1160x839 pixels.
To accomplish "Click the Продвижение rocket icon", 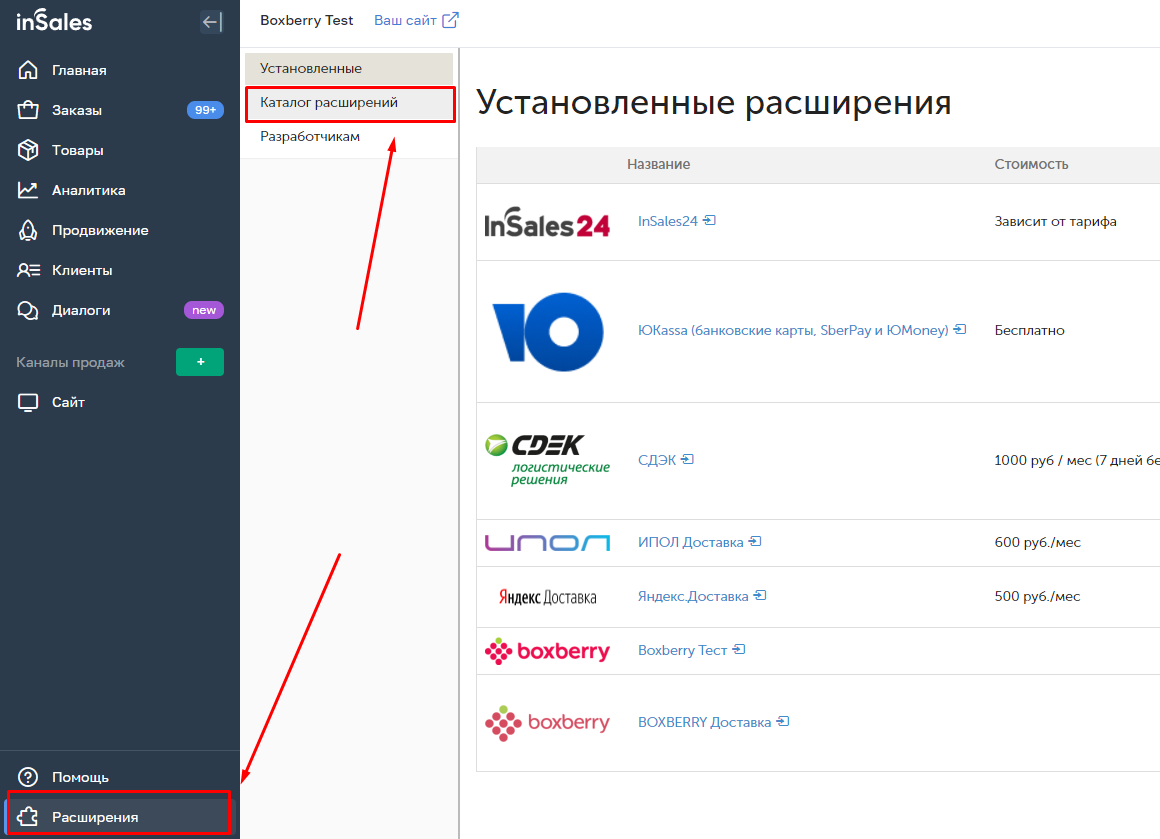I will click(28, 230).
